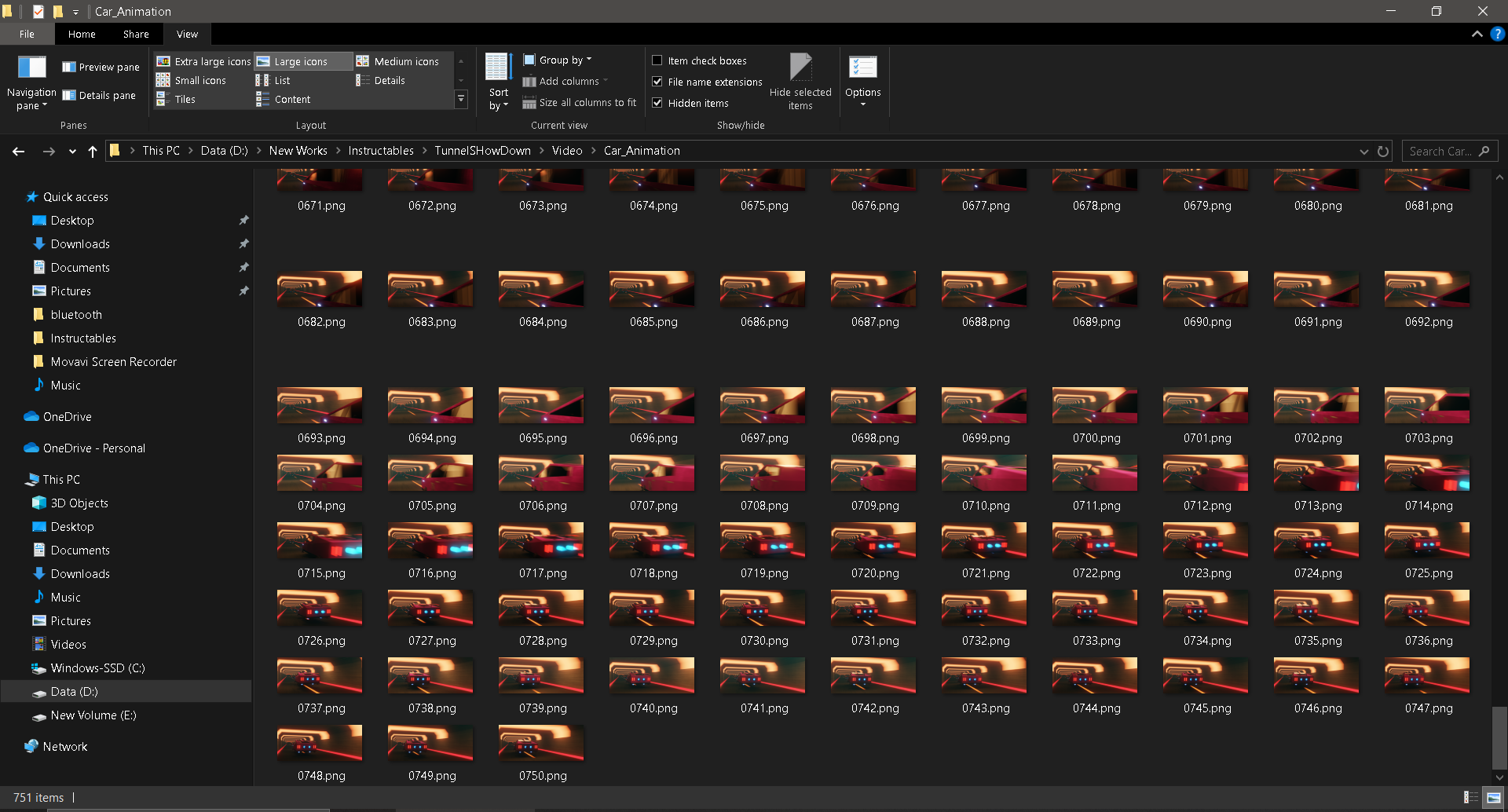The image size is (1508, 812).
Task: Toggle the Details pane
Action: point(100,96)
